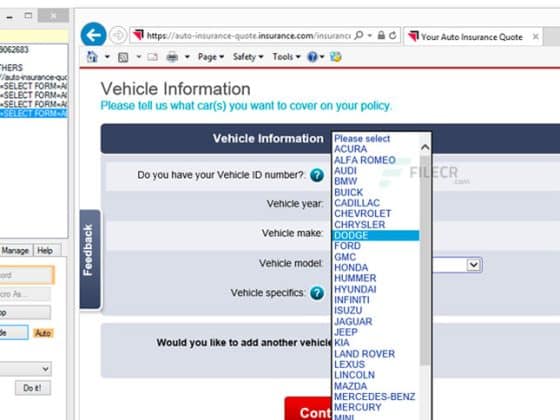This screenshot has width=560, height=420.
Task: Select LAND ROVER in make list
Action: [x=364, y=354]
